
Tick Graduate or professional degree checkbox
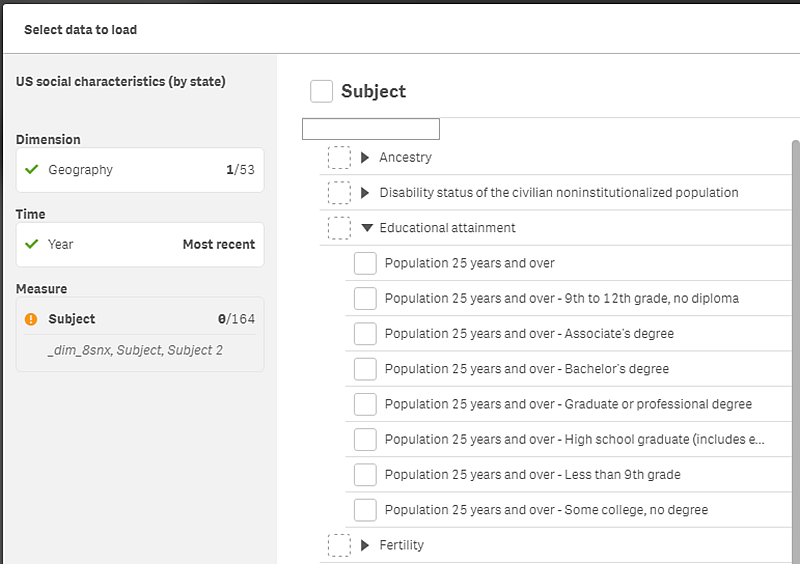[x=365, y=404]
